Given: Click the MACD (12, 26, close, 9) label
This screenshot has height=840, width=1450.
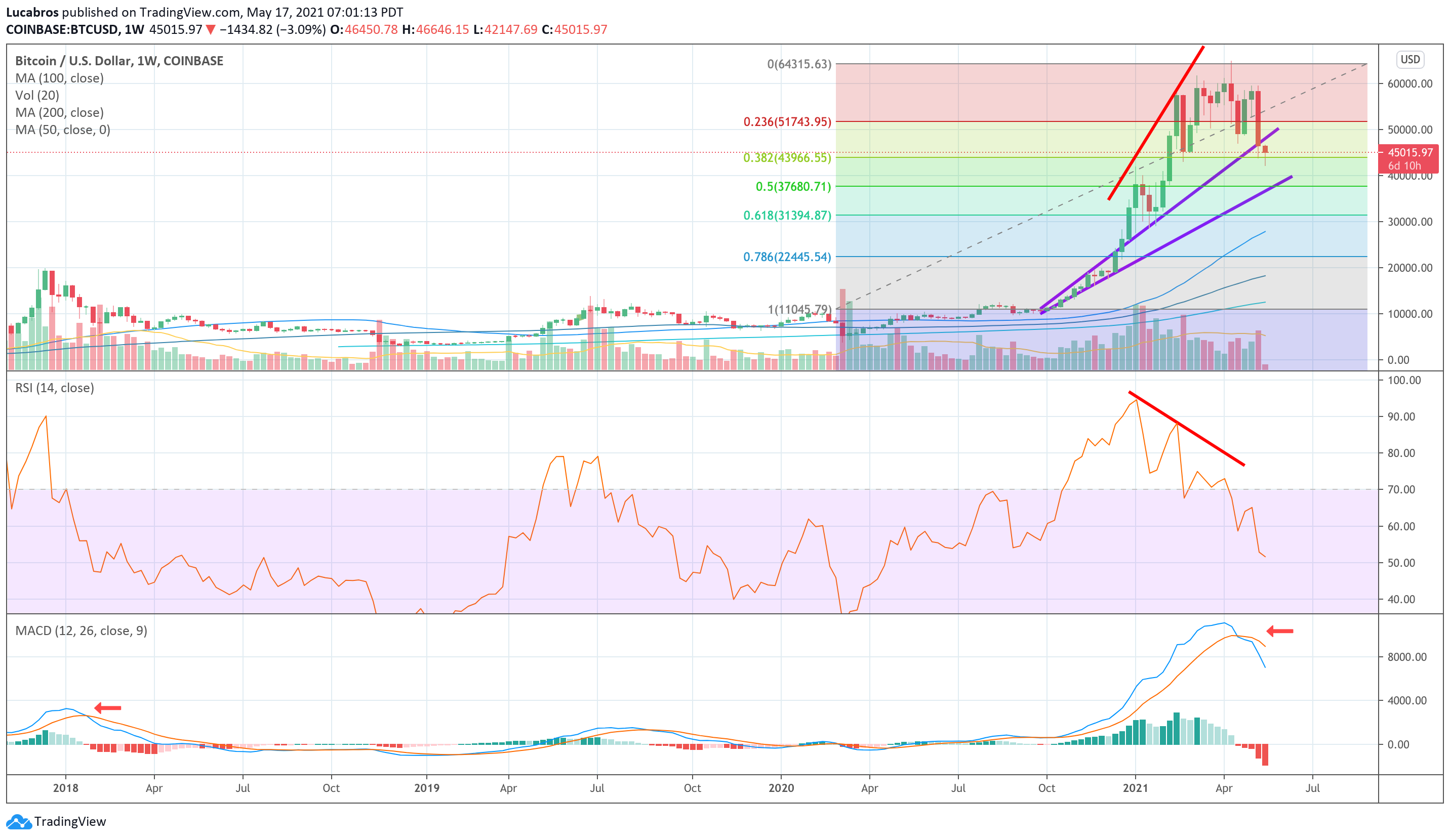Looking at the screenshot, I should [x=81, y=631].
